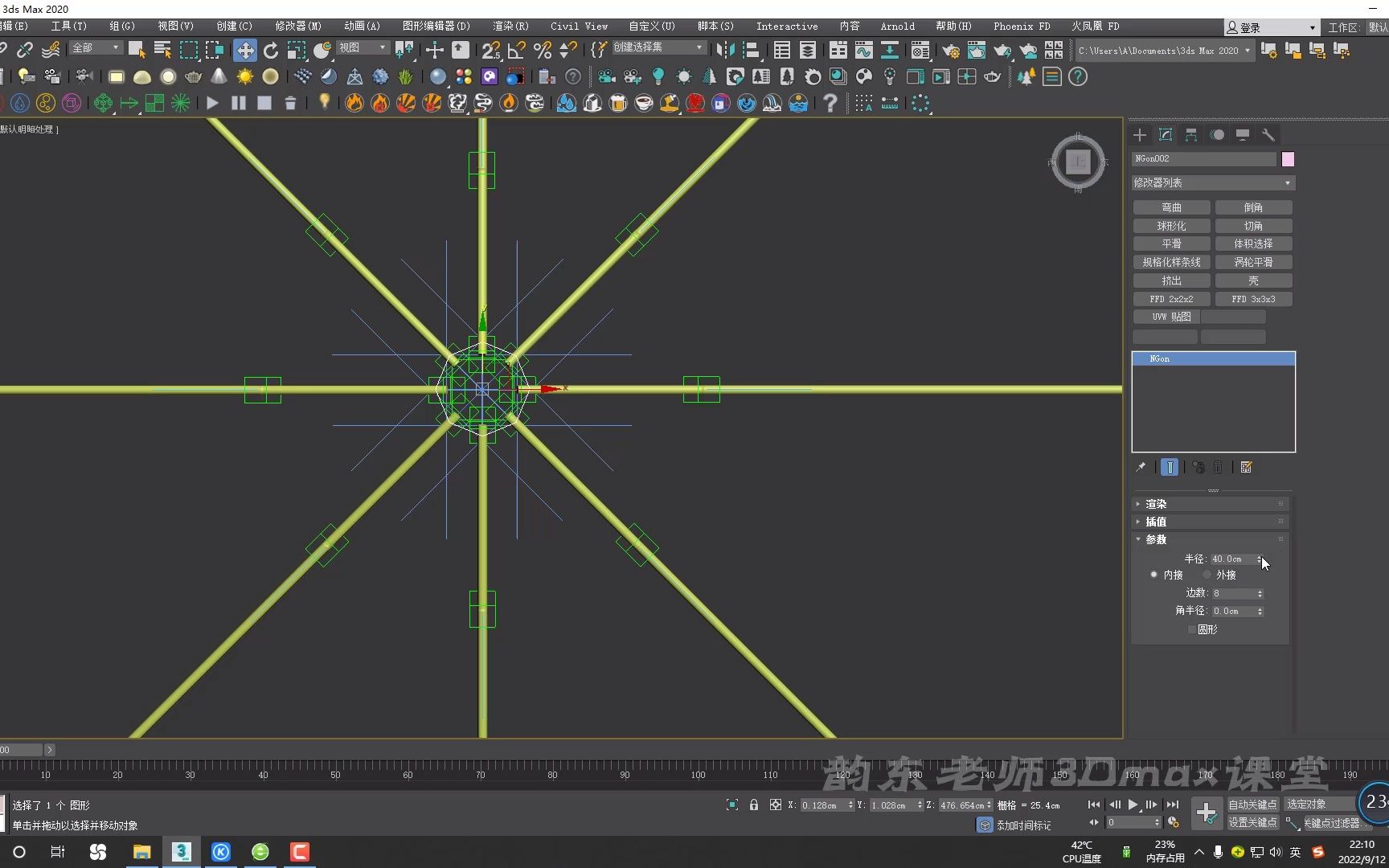Open the Arnold menu
Screen dimensions: 1389x868
(897, 26)
